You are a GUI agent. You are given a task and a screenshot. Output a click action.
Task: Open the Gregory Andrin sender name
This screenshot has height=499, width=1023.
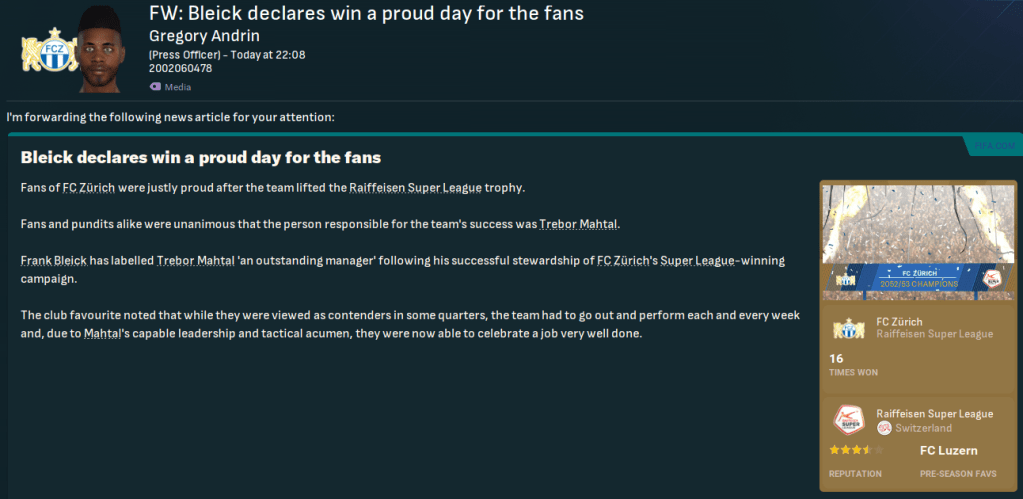pos(204,36)
